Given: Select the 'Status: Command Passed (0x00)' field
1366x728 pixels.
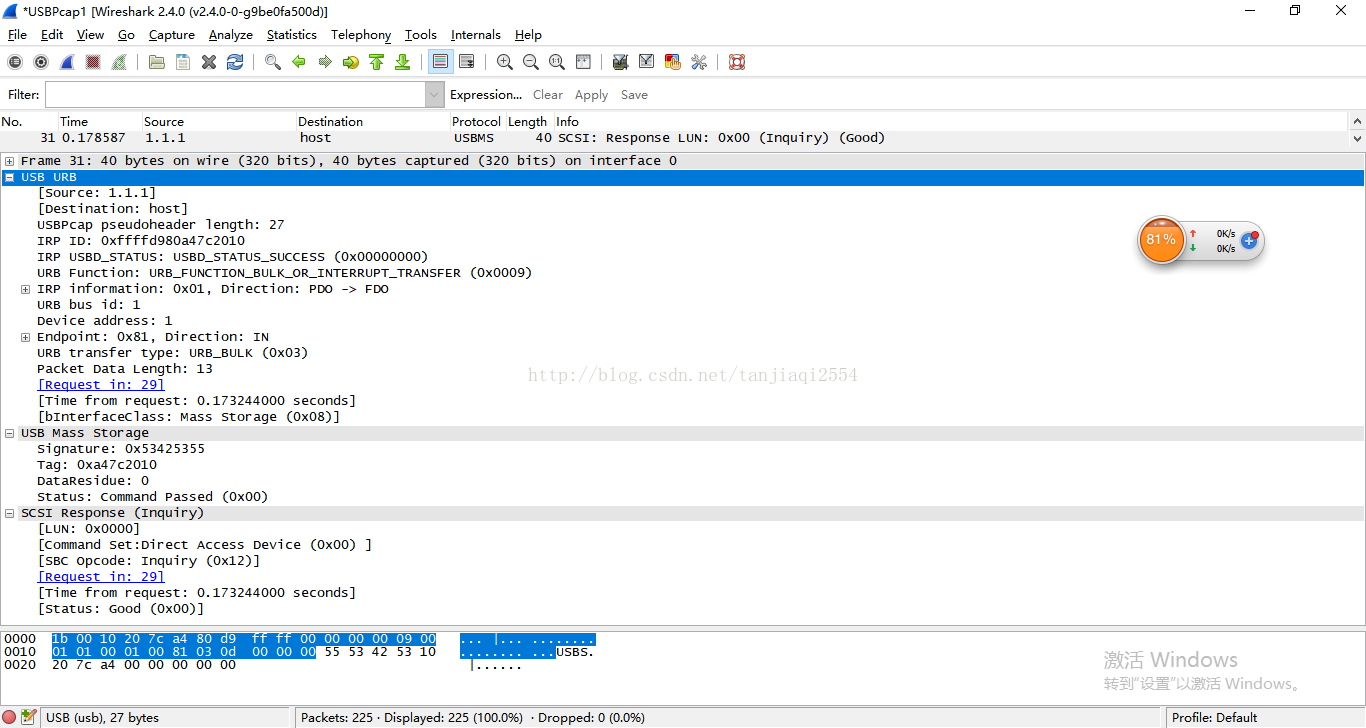Looking at the screenshot, I should click(153, 497).
